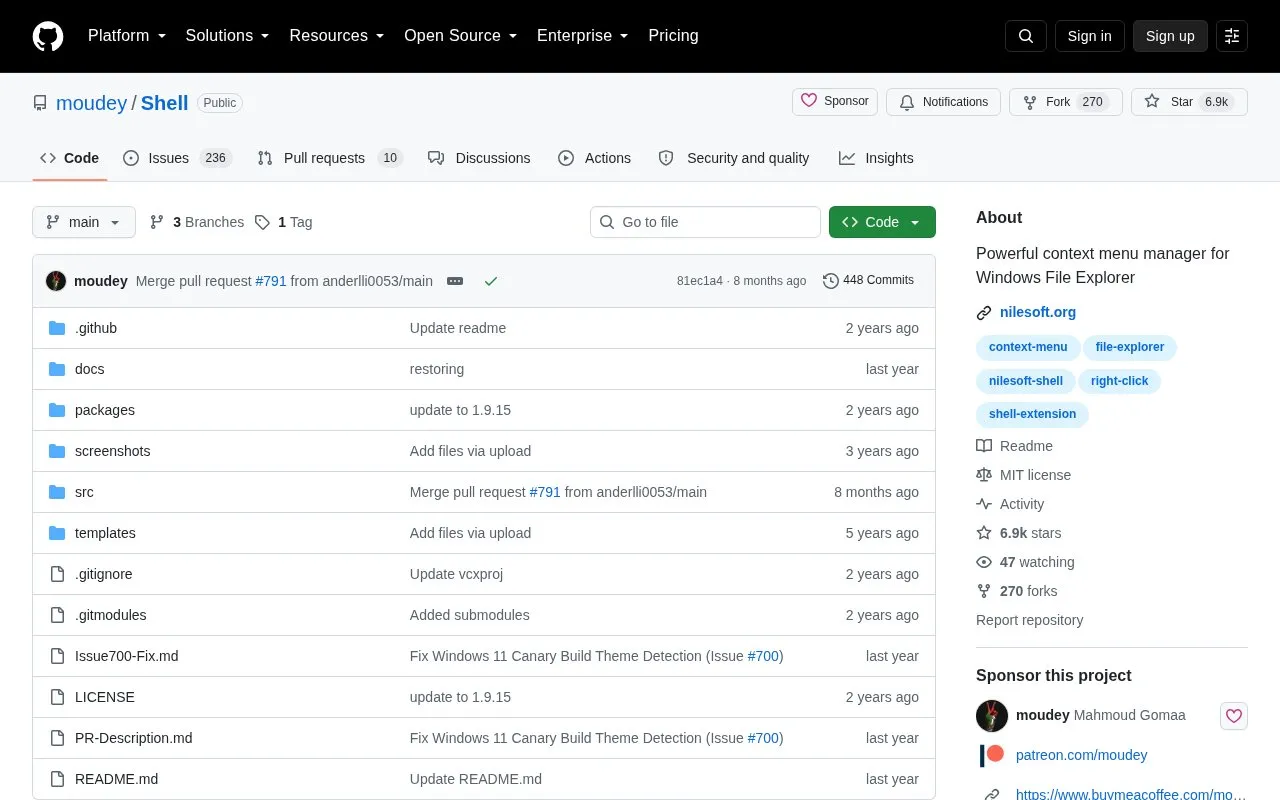
Task: Click the GitHub logo icon
Action: [x=48, y=36]
